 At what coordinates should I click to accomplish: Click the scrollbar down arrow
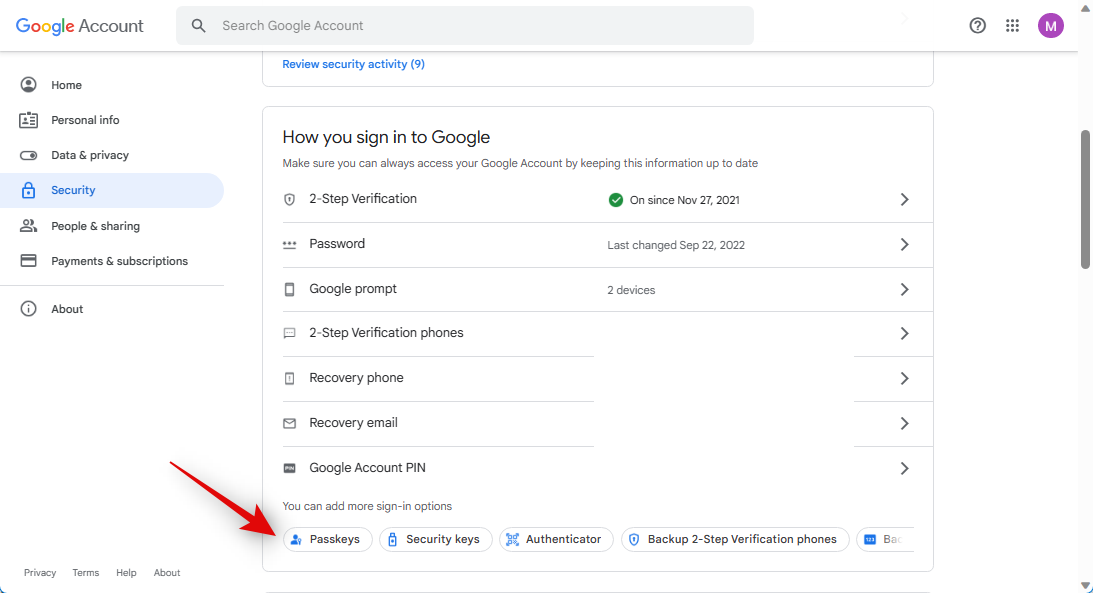1085,586
